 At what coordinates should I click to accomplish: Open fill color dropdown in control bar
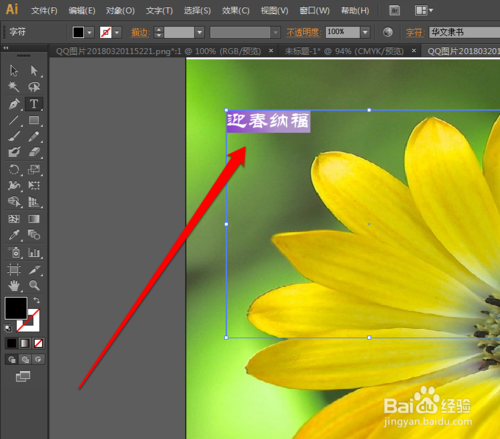click(x=89, y=33)
